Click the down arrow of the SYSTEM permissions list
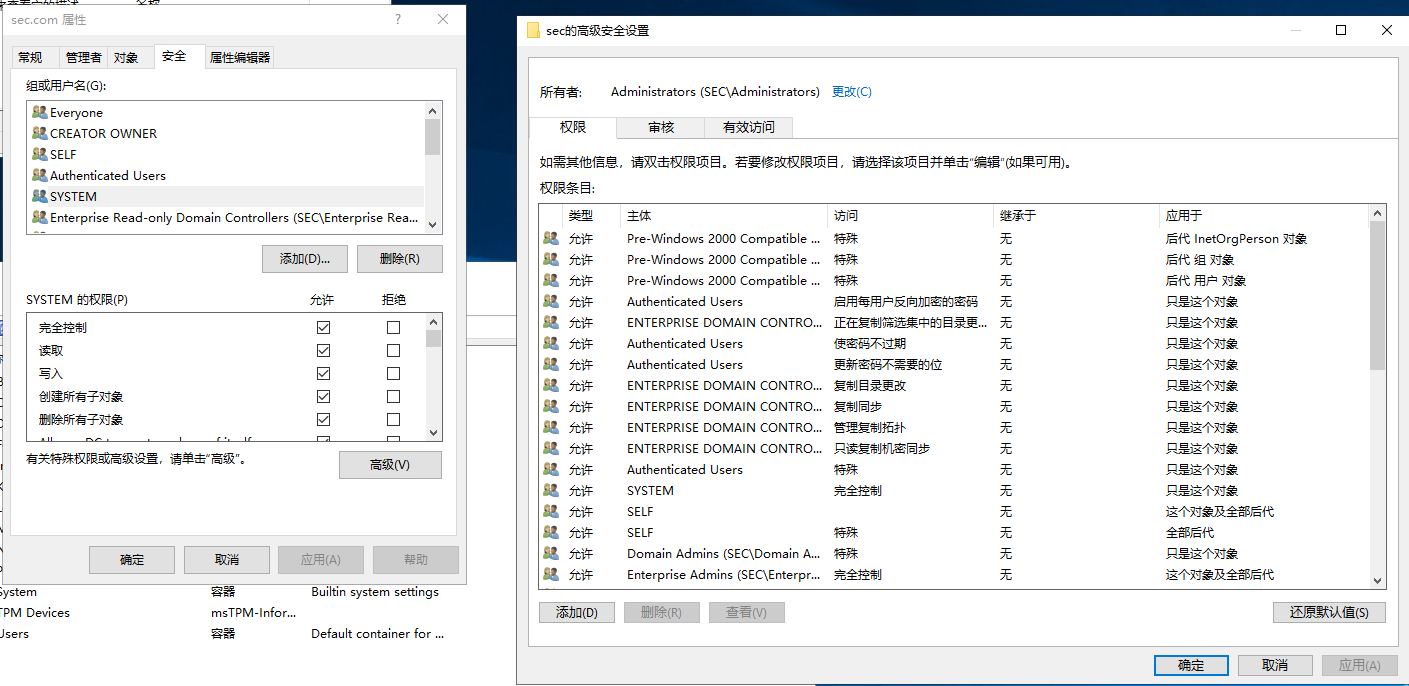Image resolution: width=1409 pixels, height=686 pixels. [433, 433]
